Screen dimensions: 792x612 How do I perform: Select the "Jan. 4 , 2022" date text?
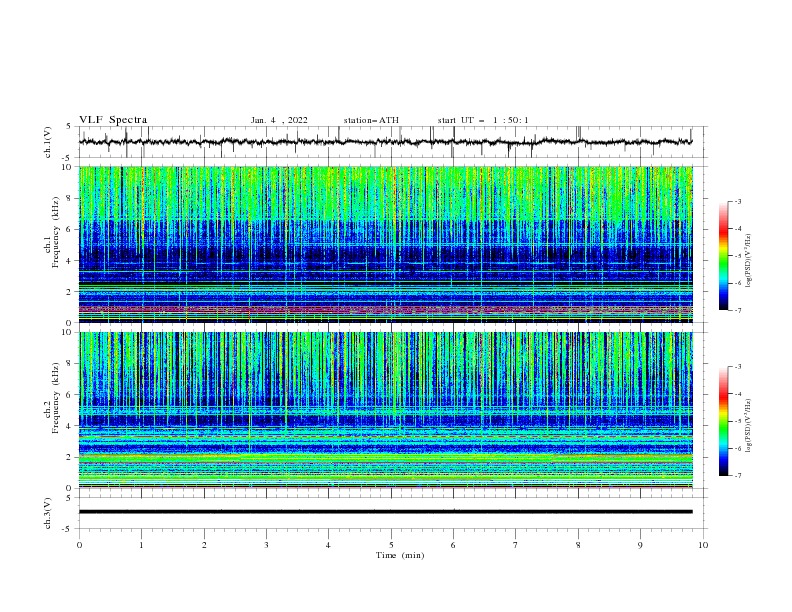[279, 120]
